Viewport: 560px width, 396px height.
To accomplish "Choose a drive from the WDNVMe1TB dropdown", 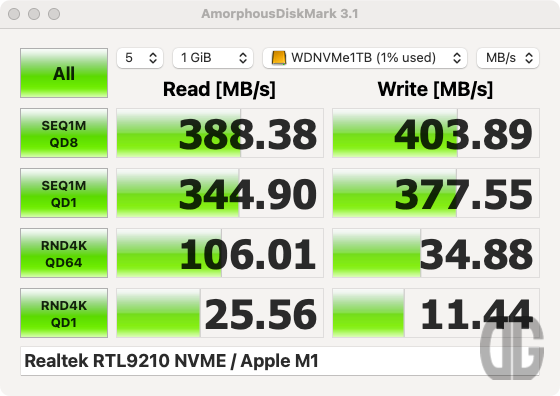I will 365,58.
